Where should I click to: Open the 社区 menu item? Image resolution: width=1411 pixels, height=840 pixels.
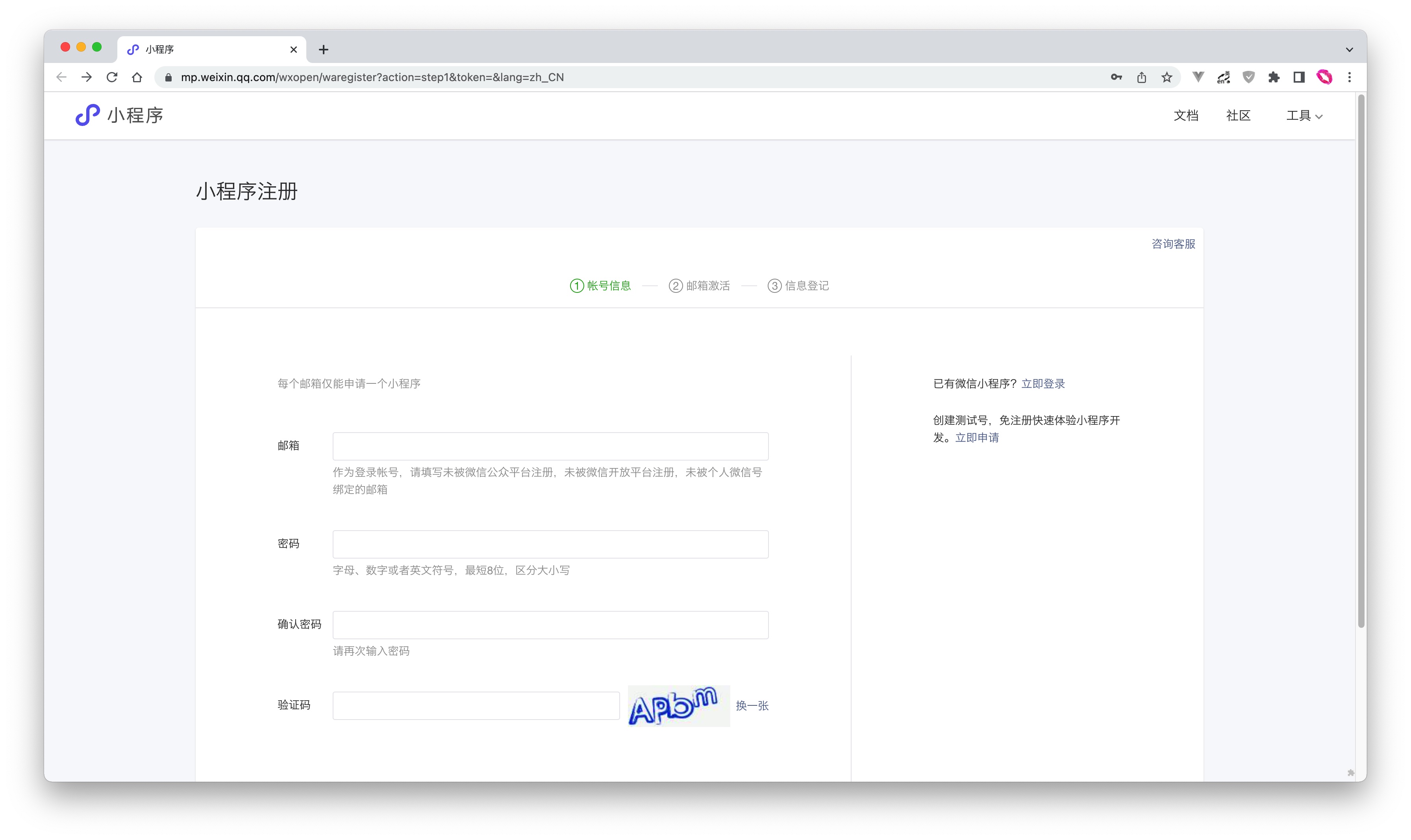coord(1238,115)
